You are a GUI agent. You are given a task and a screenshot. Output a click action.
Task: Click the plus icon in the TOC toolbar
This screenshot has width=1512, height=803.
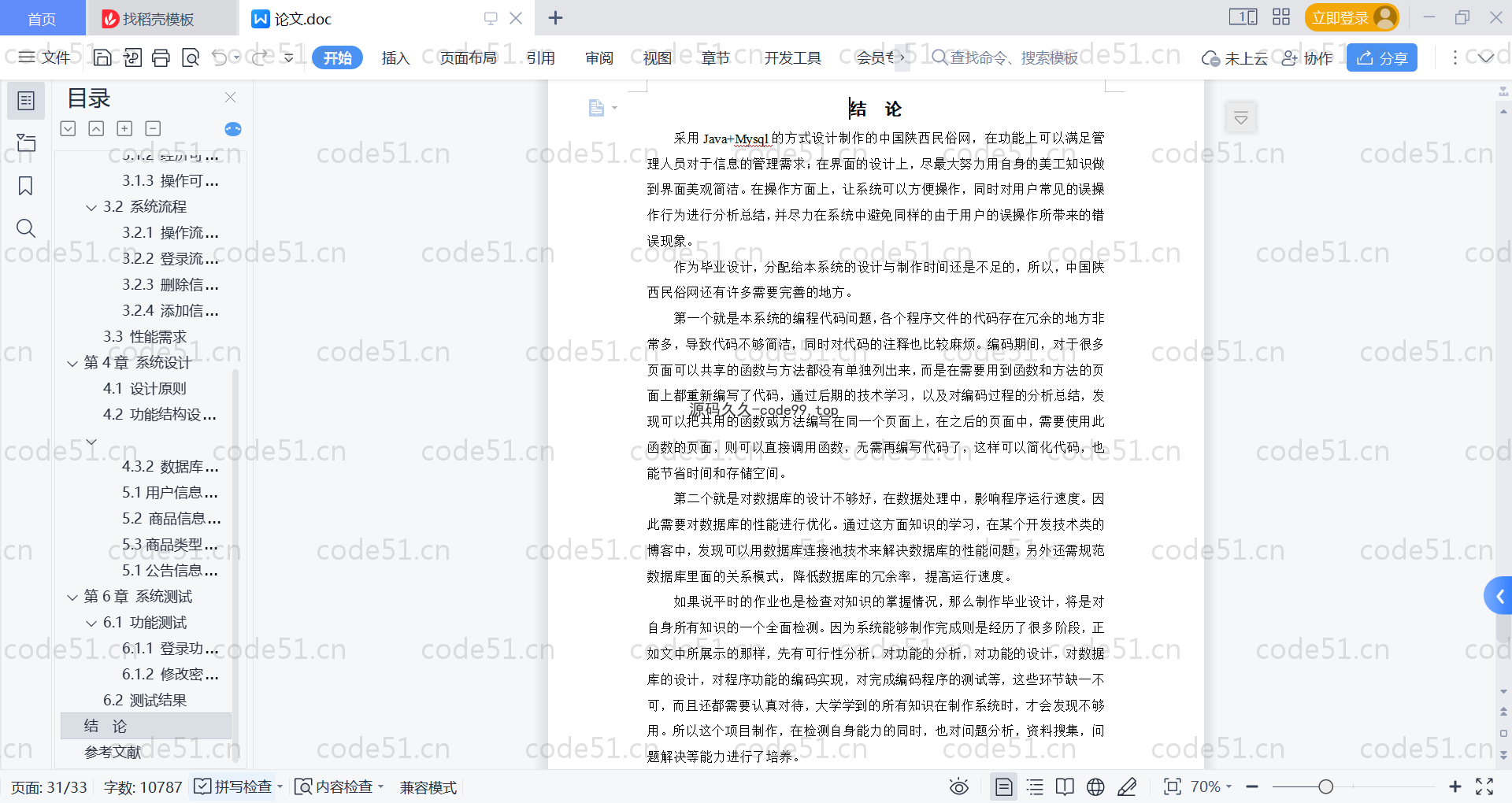[124, 128]
